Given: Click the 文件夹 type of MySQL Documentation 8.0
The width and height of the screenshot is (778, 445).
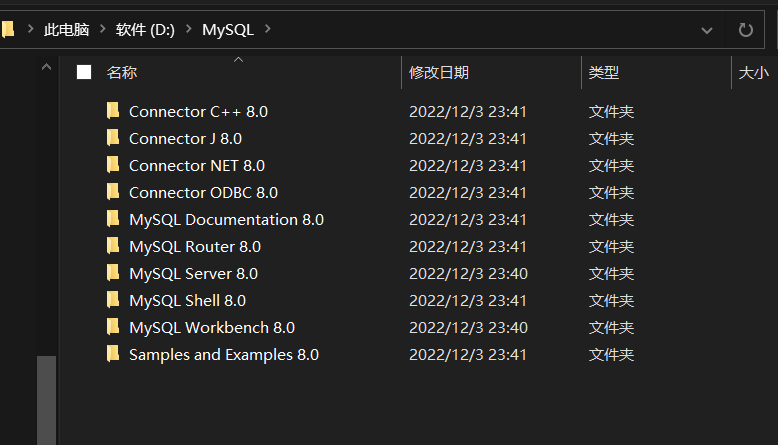Looking at the screenshot, I should pyautogui.click(x=611, y=220).
